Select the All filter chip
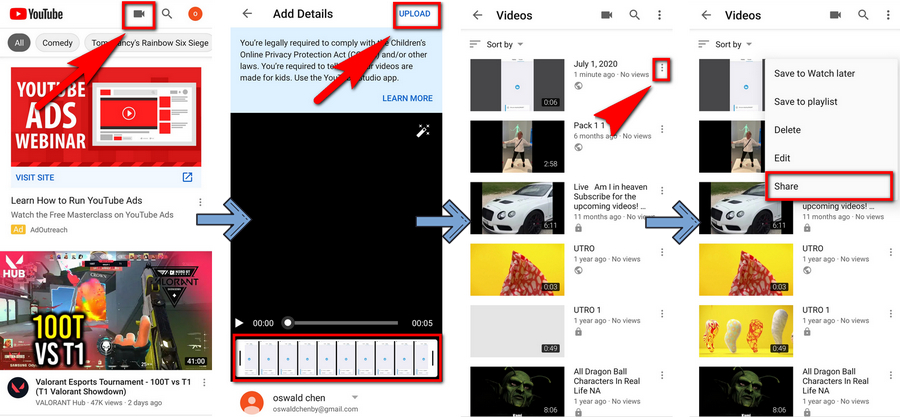Viewport: 900px width, 417px height. click(x=20, y=42)
